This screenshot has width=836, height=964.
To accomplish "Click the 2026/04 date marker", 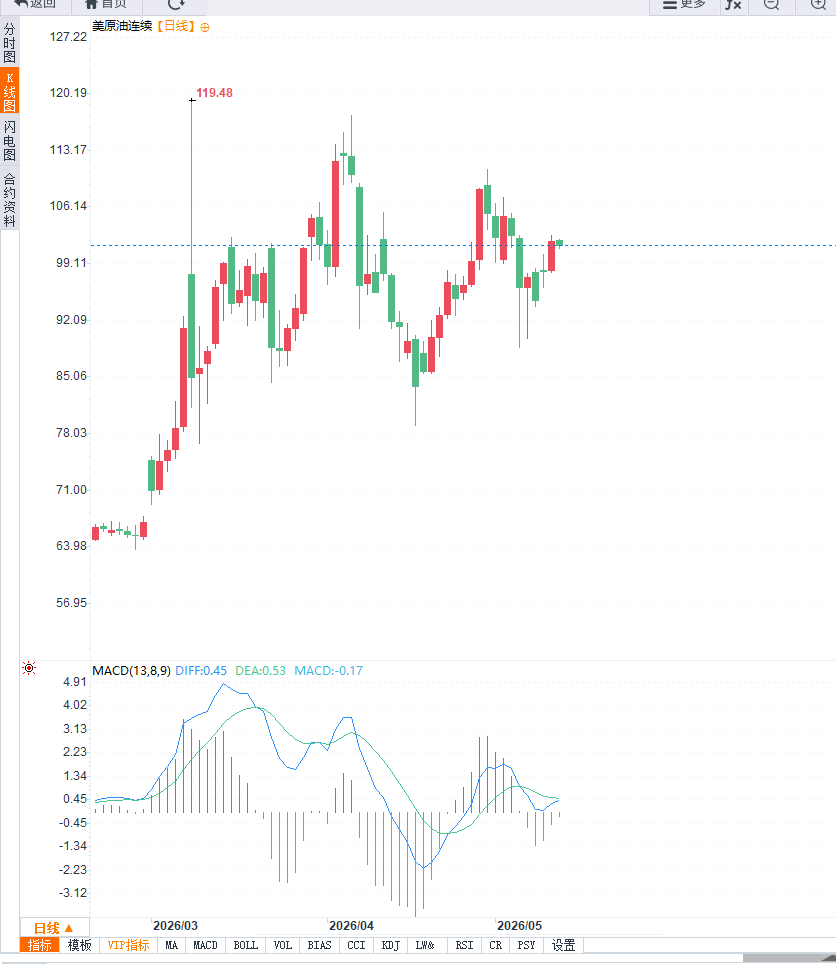I will coord(351,926).
